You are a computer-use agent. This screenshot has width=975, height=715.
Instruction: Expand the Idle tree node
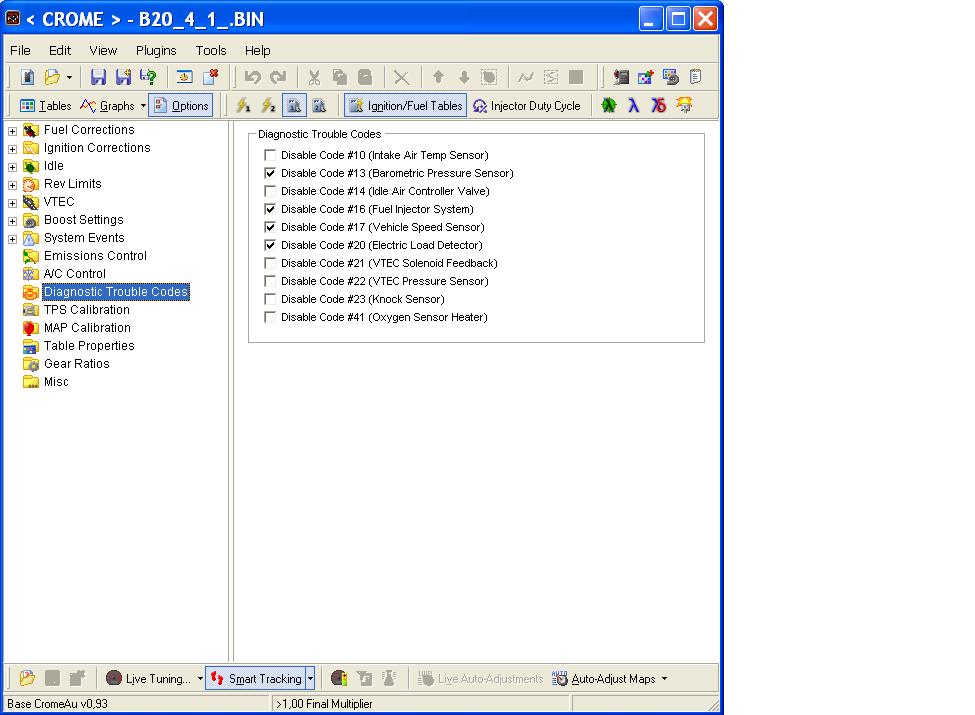coord(12,167)
